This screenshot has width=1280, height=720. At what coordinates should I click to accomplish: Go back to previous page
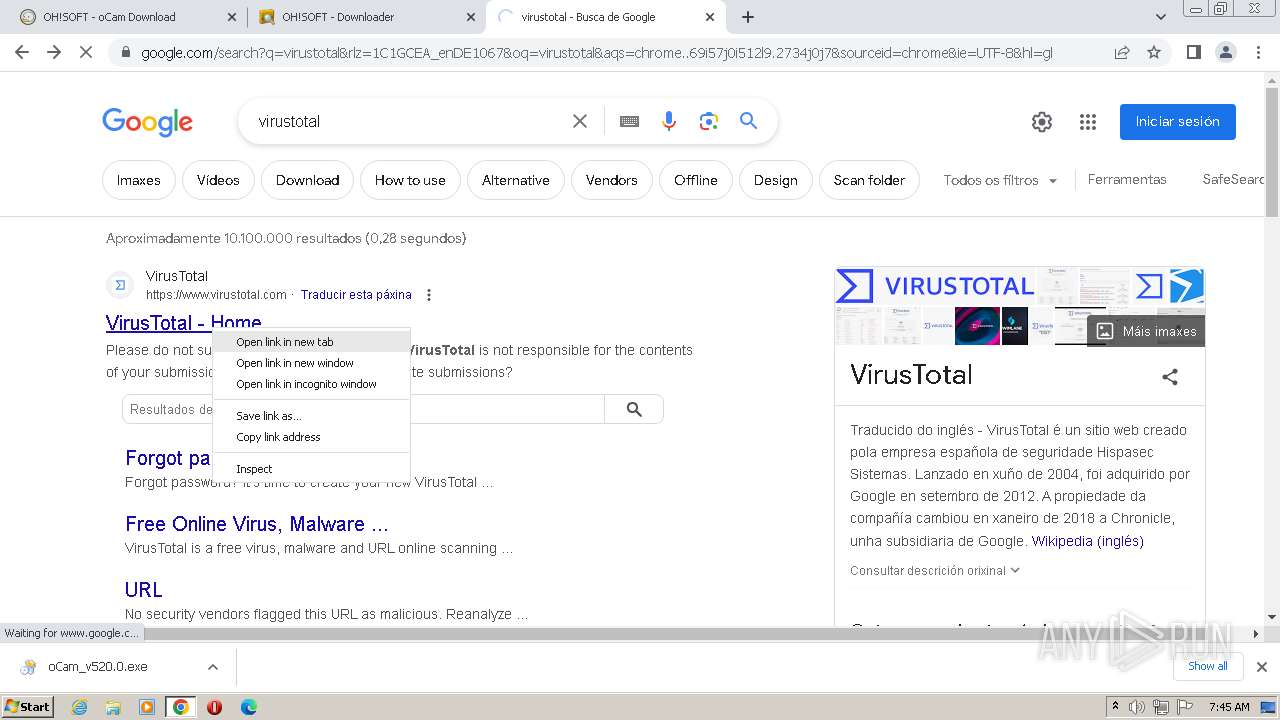pyautogui.click(x=22, y=52)
